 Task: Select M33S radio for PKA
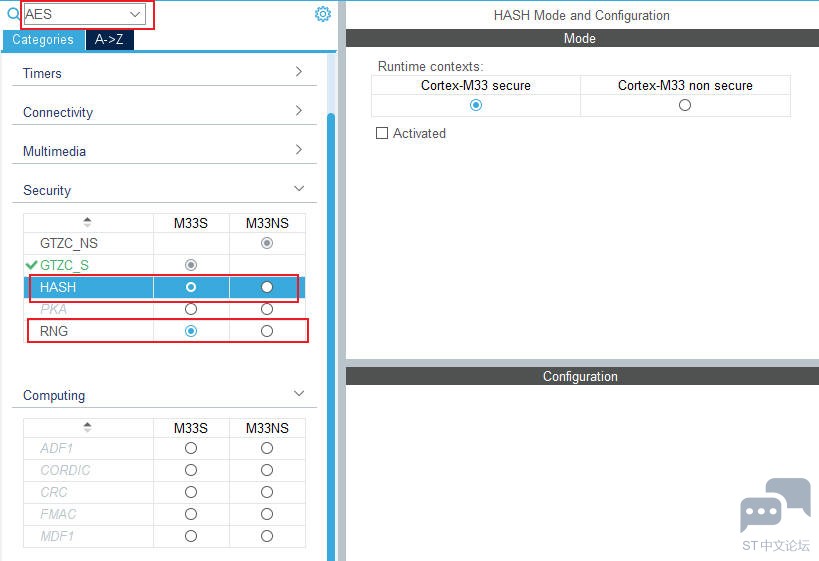point(191,309)
